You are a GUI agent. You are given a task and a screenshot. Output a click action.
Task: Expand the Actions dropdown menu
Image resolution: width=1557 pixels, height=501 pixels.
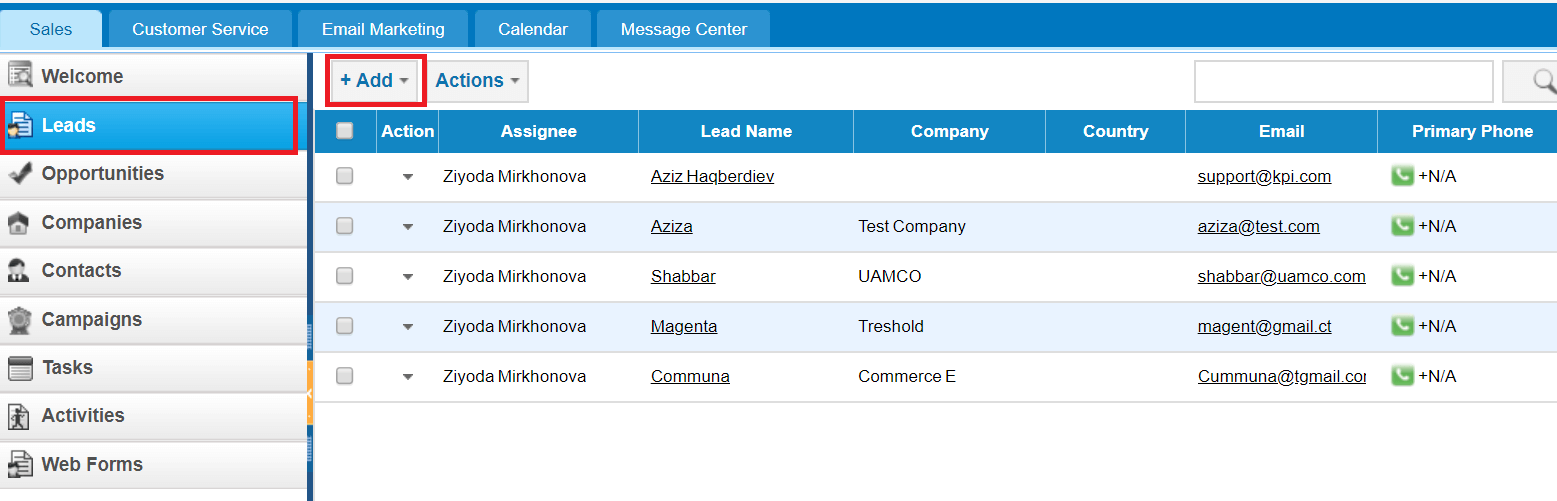pyautogui.click(x=477, y=81)
